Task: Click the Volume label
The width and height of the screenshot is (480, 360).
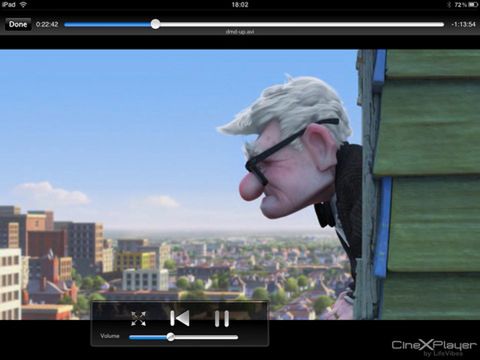Action: click(110, 336)
